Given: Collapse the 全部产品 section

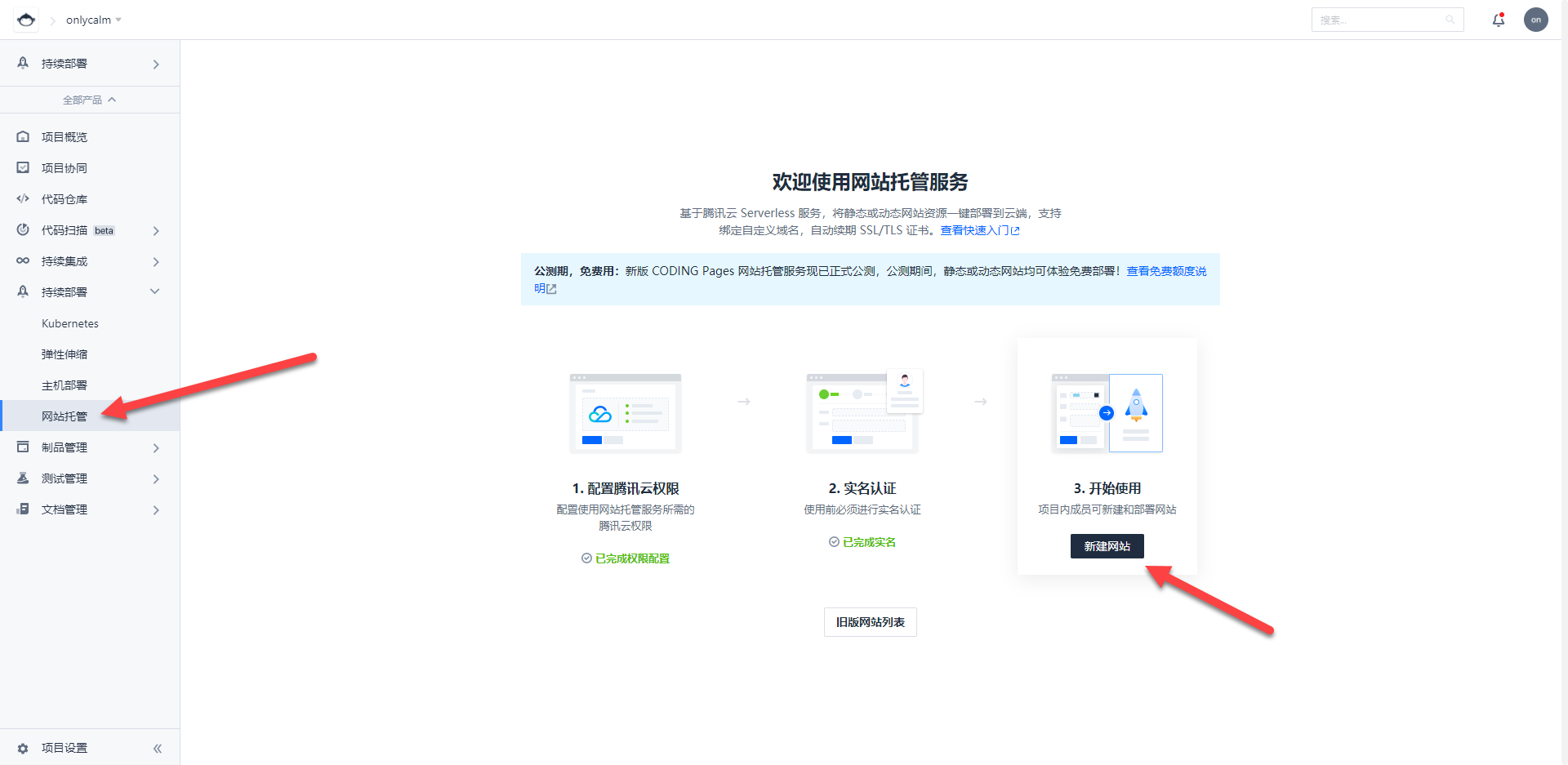Looking at the screenshot, I should (x=90, y=100).
